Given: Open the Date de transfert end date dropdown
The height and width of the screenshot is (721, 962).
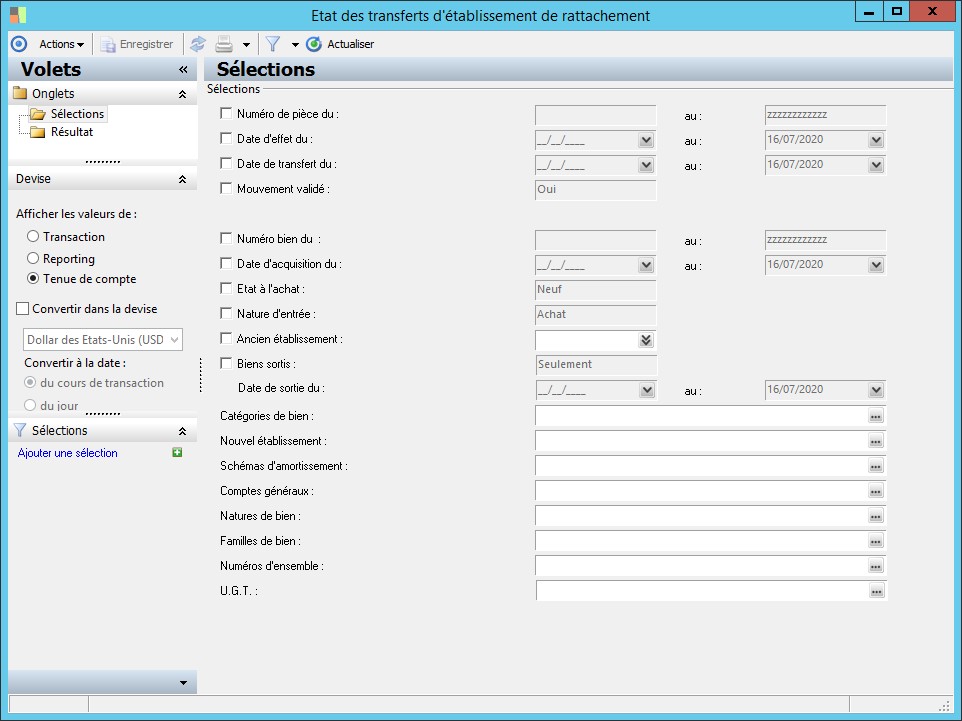Looking at the screenshot, I should tap(875, 166).
